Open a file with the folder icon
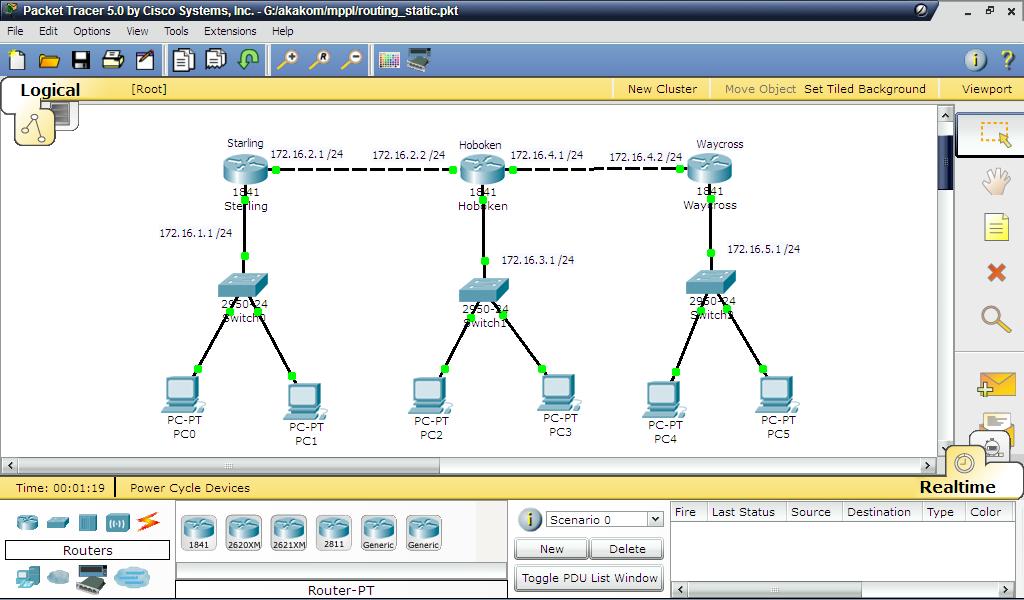 tap(49, 61)
